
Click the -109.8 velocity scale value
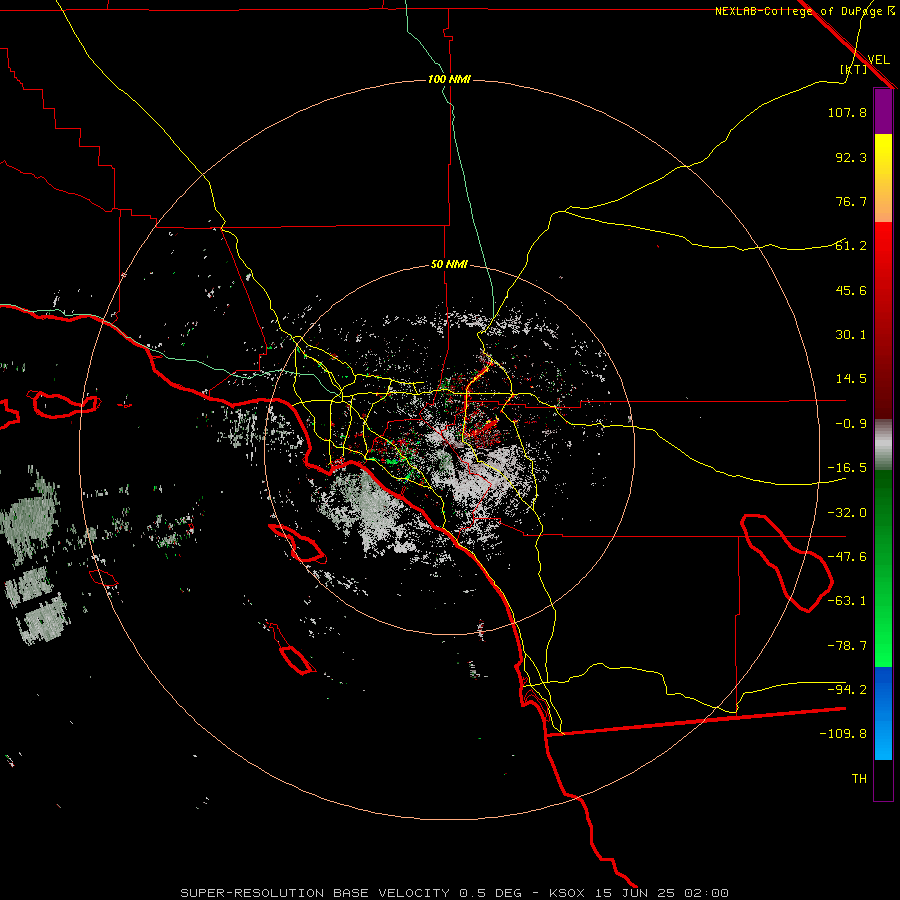click(x=843, y=734)
